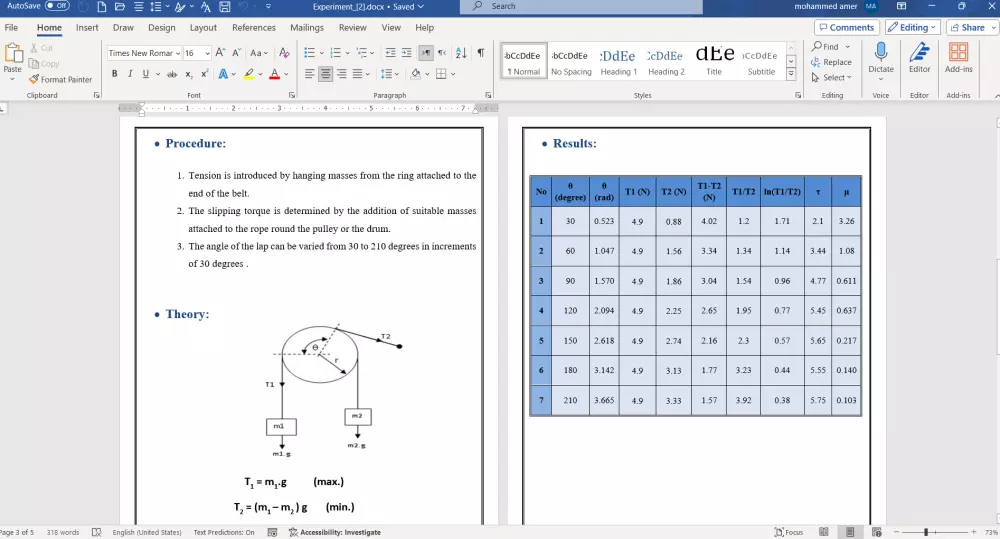
Task: Click Replace in the Editing group
Action: tap(831, 62)
